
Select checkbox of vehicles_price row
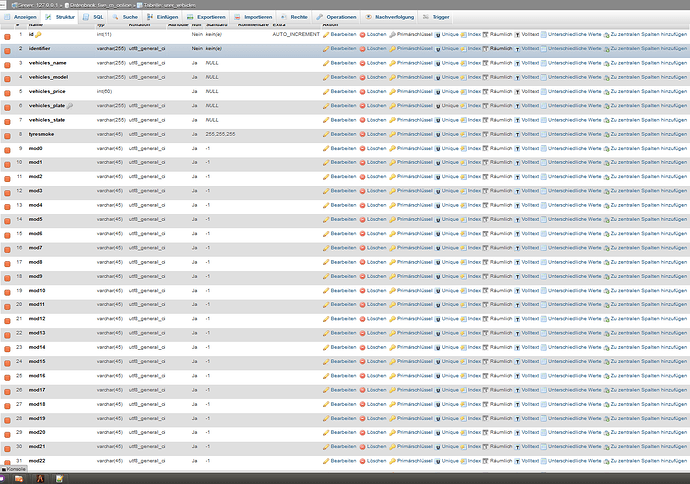pyautogui.click(x=7, y=94)
